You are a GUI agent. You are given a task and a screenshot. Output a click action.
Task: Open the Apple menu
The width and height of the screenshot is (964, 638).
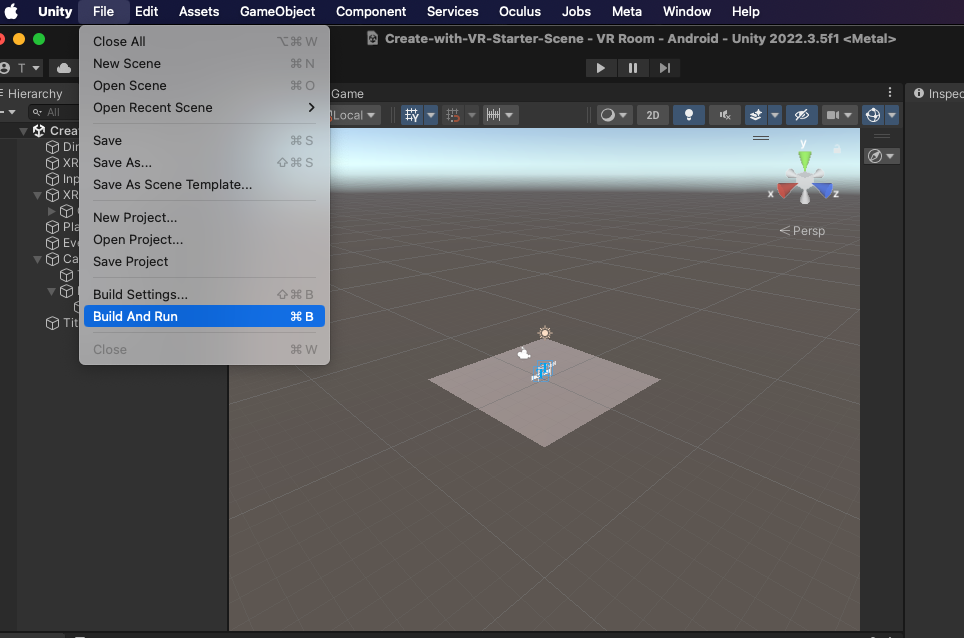coord(11,12)
